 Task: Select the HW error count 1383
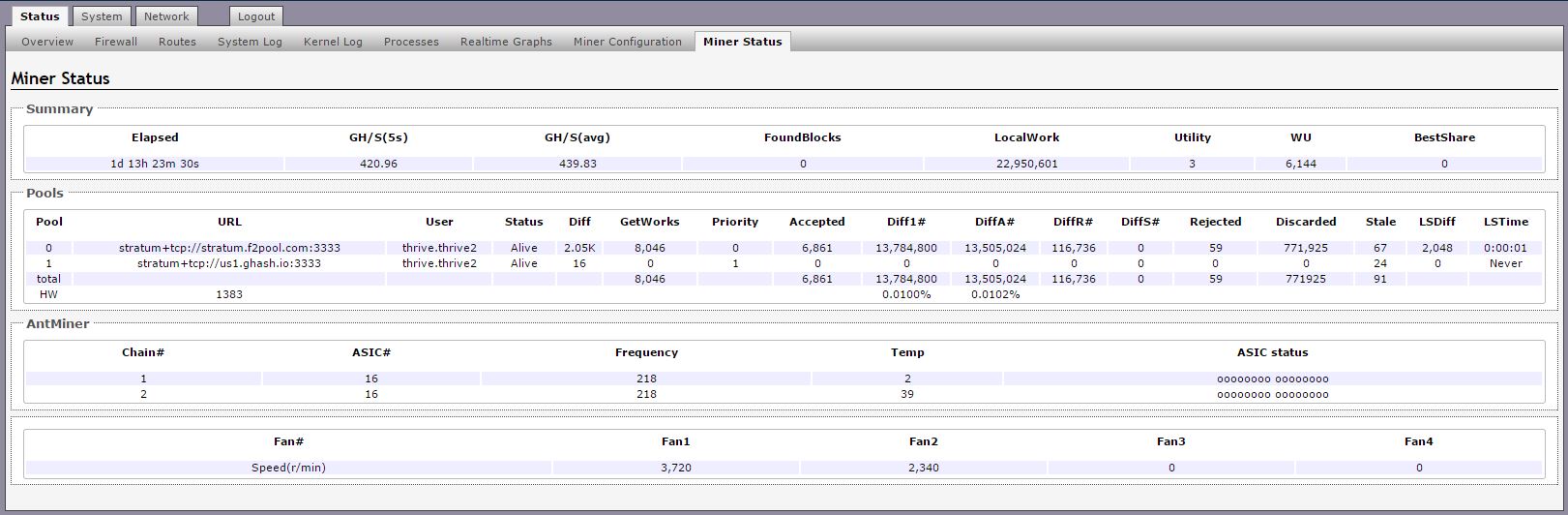229,294
